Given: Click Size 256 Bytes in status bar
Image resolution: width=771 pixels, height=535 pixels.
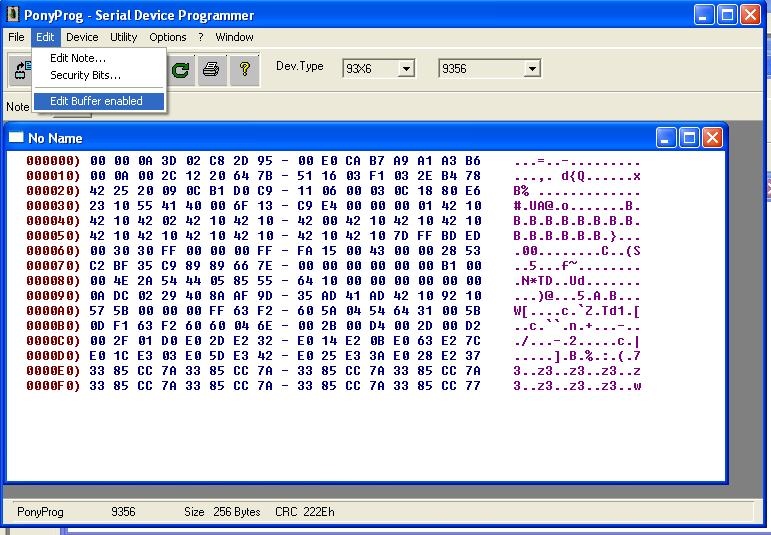Looking at the screenshot, I should coord(222,512).
